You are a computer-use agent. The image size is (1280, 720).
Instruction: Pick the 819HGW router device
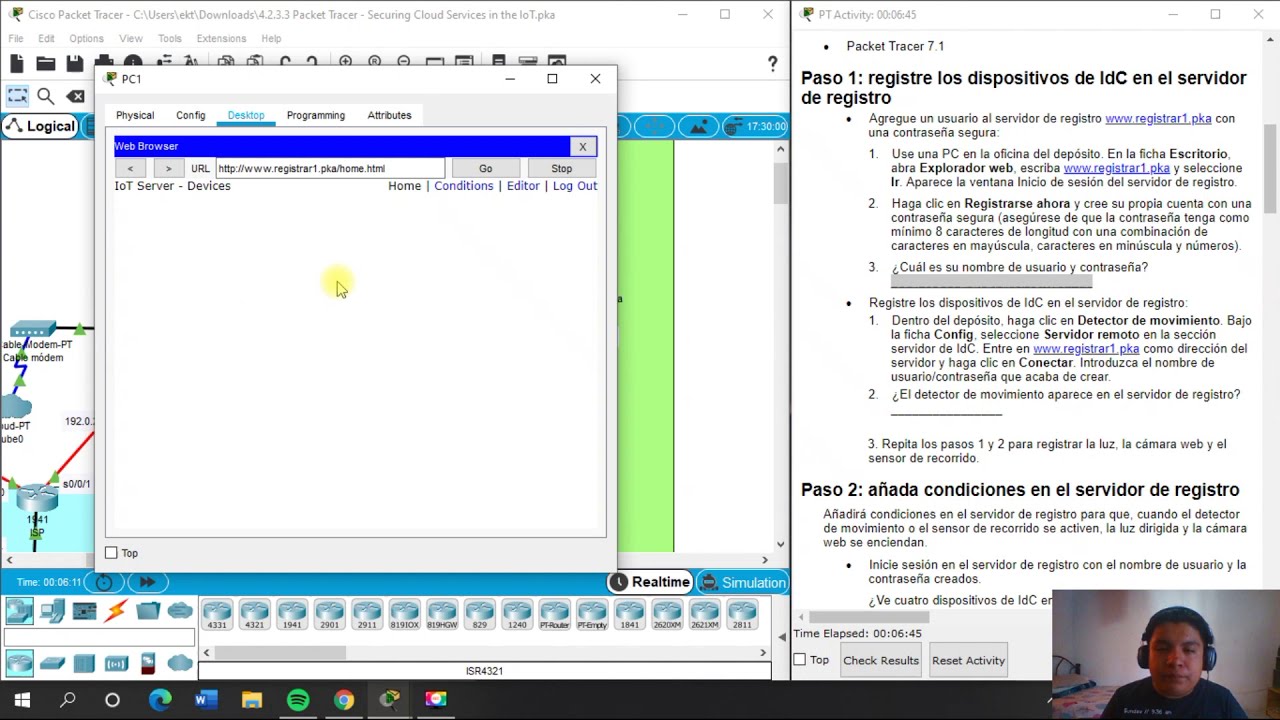coord(442,614)
